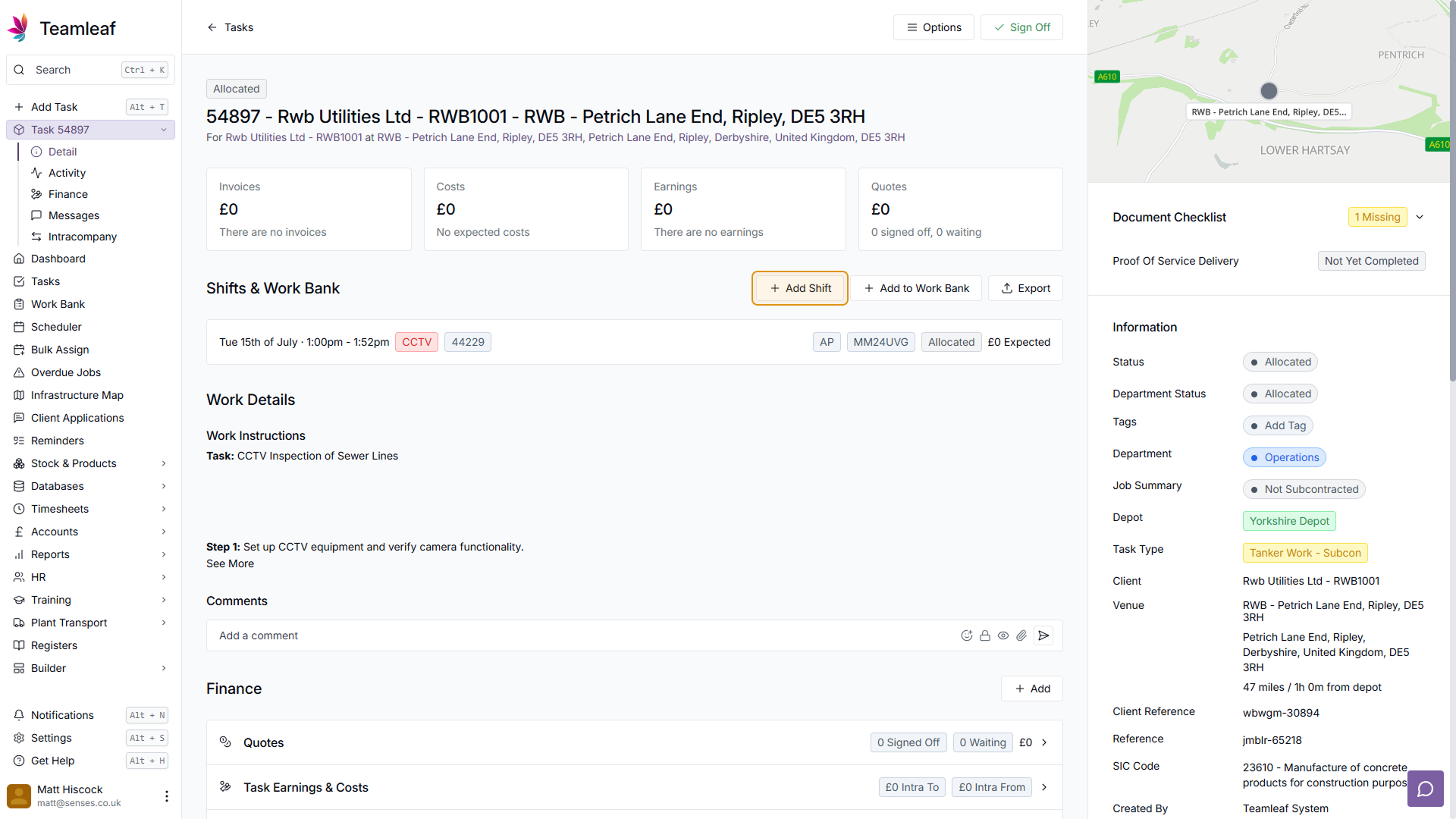Open the Tue 15th of July shift row
This screenshot has height=819, width=1456.
pos(635,342)
